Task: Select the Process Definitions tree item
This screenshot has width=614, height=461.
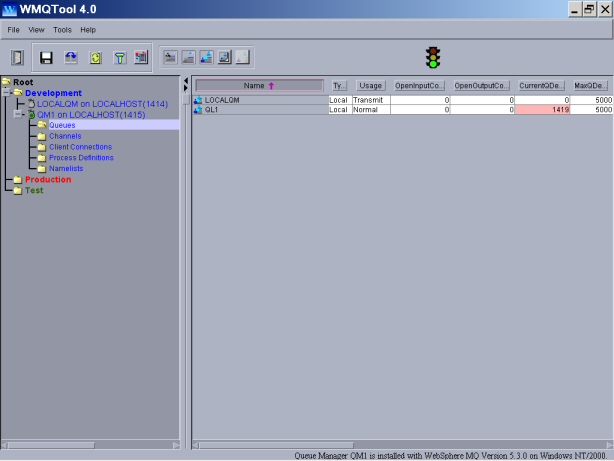Action: 81,158
